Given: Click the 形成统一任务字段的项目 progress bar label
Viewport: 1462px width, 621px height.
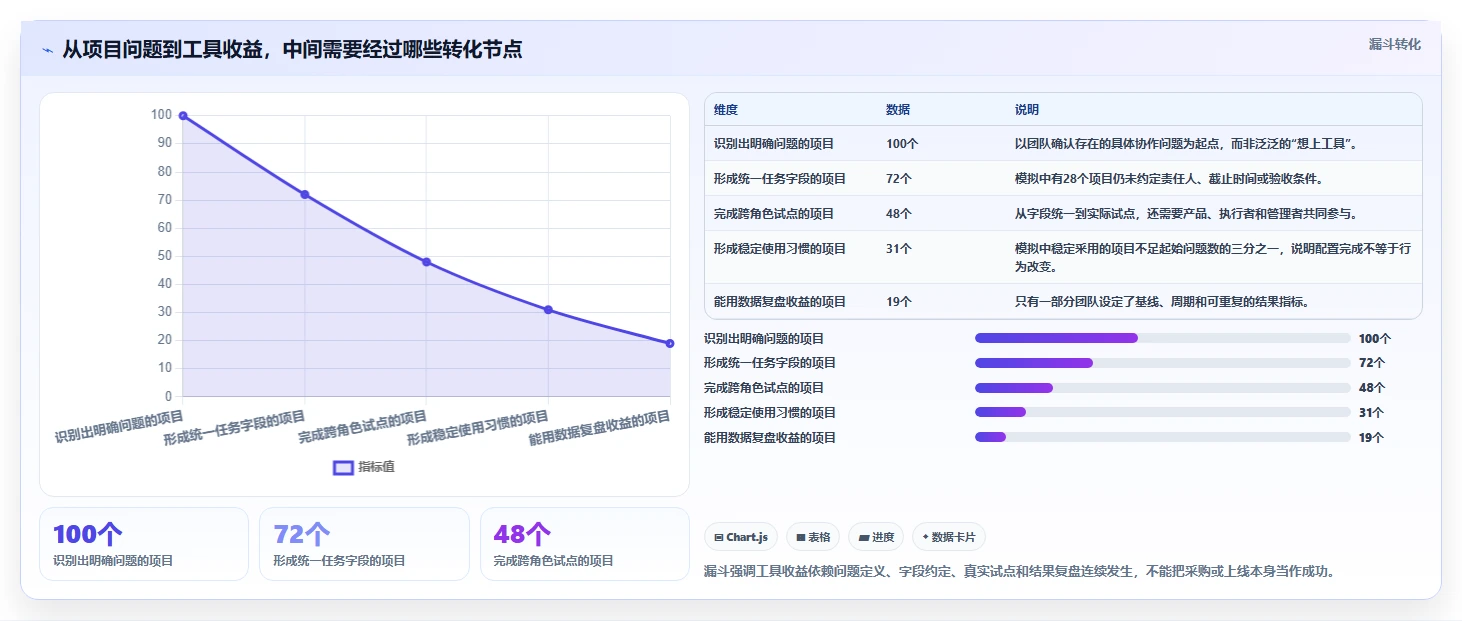Looking at the screenshot, I should [x=770, y=363].
